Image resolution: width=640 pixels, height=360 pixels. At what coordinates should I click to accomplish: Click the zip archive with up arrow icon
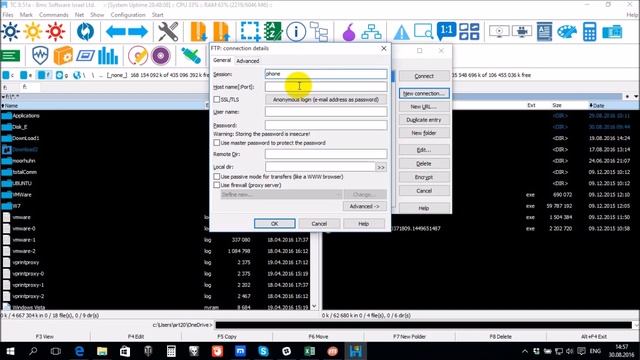click(x=221, y=31)
